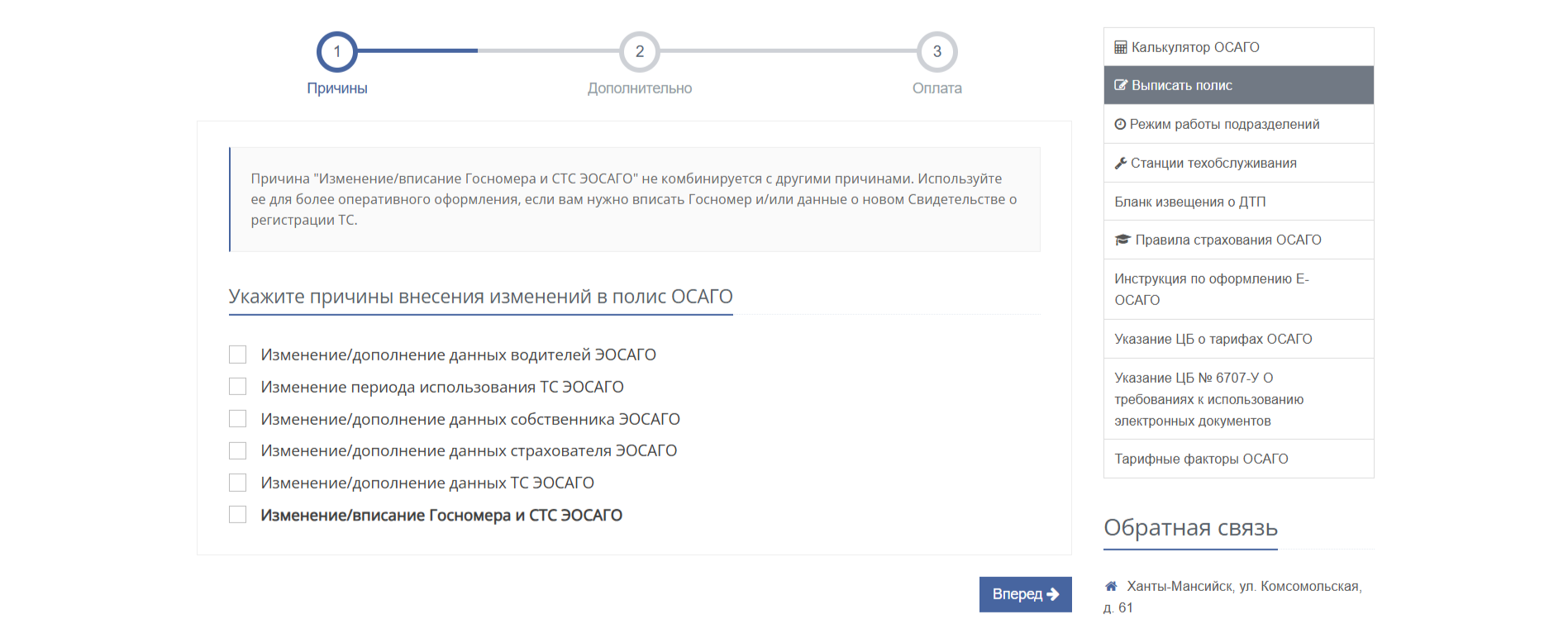Check Изменение/вписание Госномера и СТС ЭОСАГО
Image resolution: width=1568 pixels, height=624 pixels.
[237, 515]
